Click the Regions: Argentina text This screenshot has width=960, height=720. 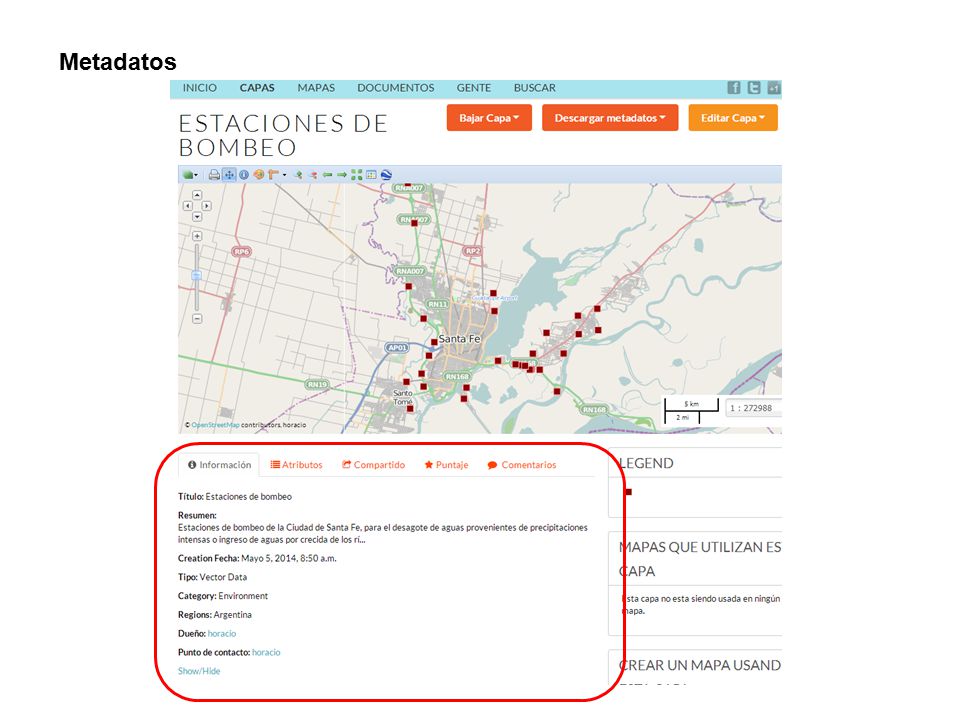point(215,615)
